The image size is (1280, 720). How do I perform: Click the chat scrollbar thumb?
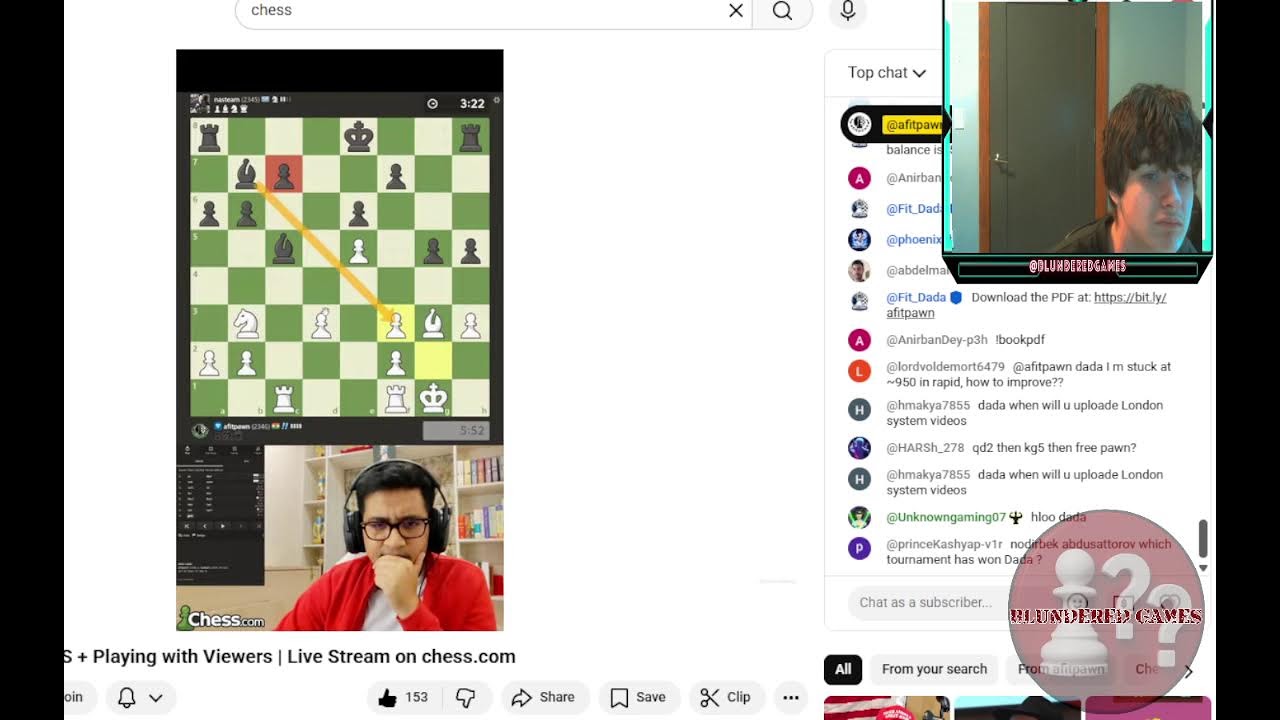tap(1203, 539)
